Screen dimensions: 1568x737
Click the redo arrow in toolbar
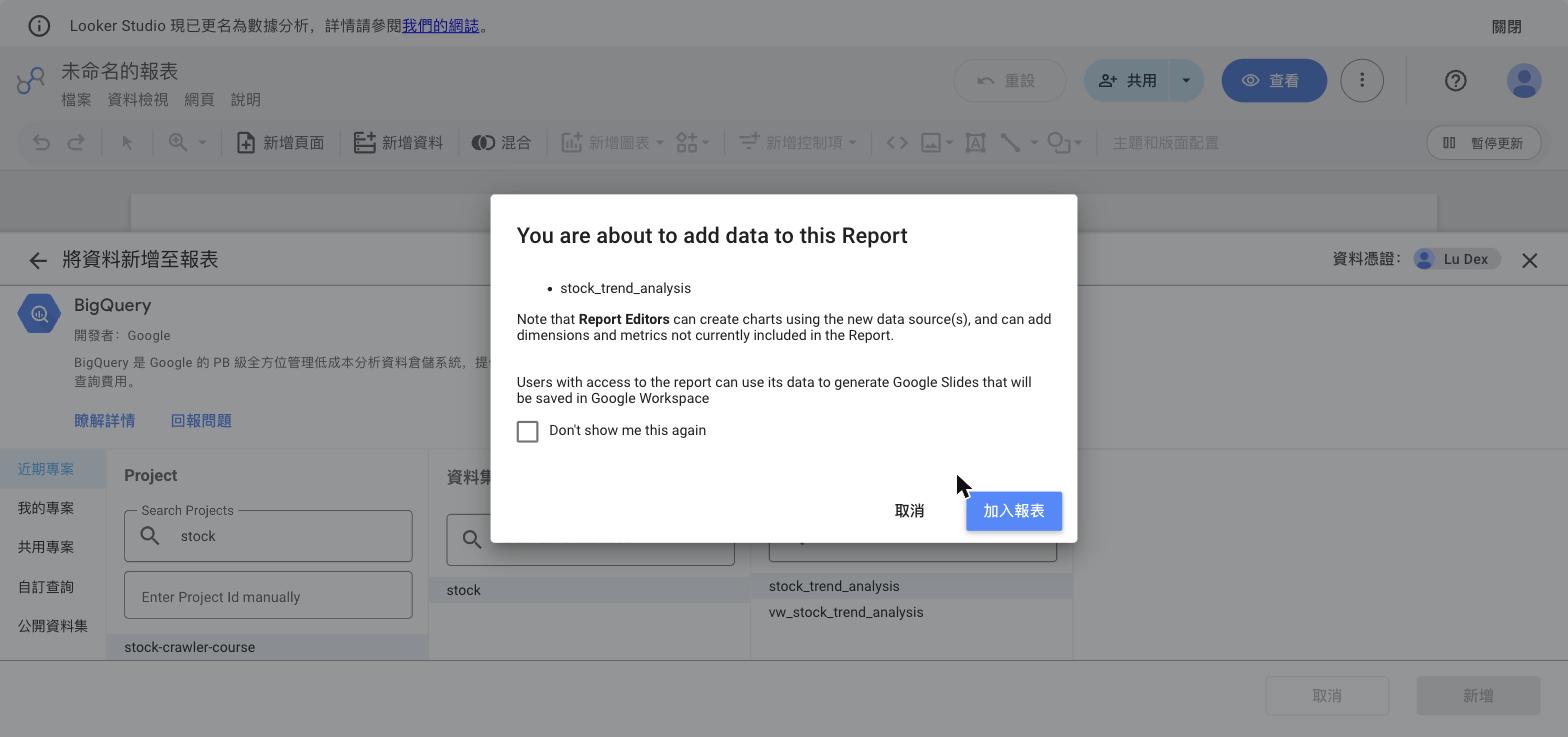(76, 143)
